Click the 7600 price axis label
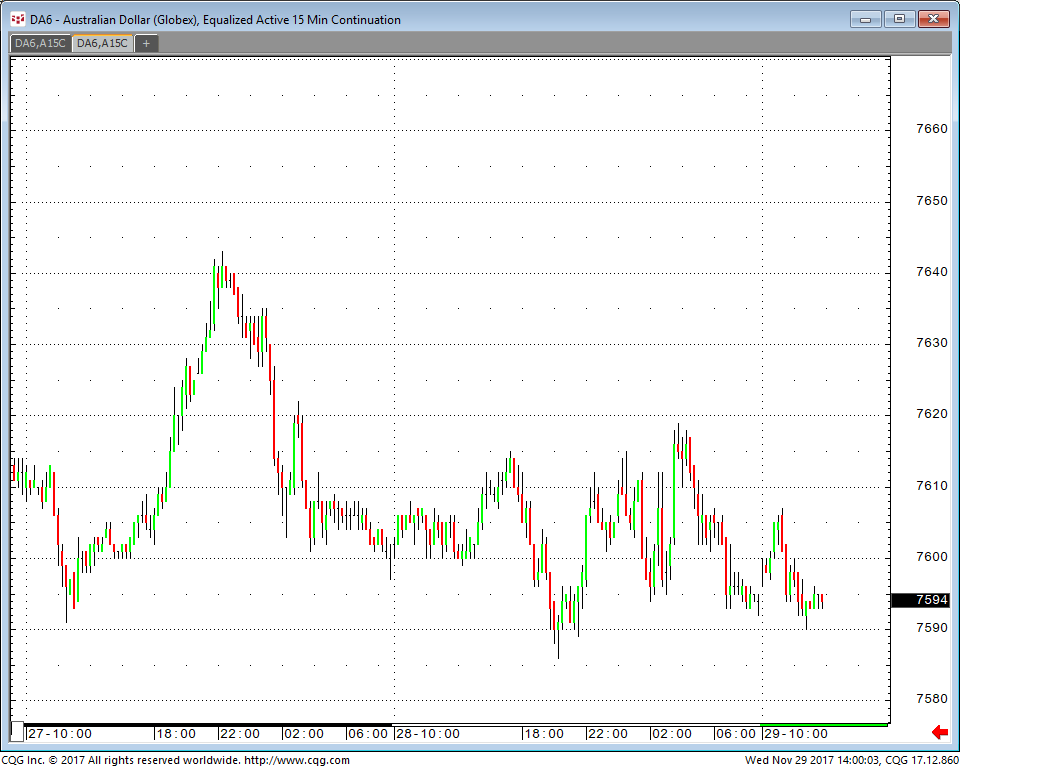The image size is (1050, 768). pos(931,556)
